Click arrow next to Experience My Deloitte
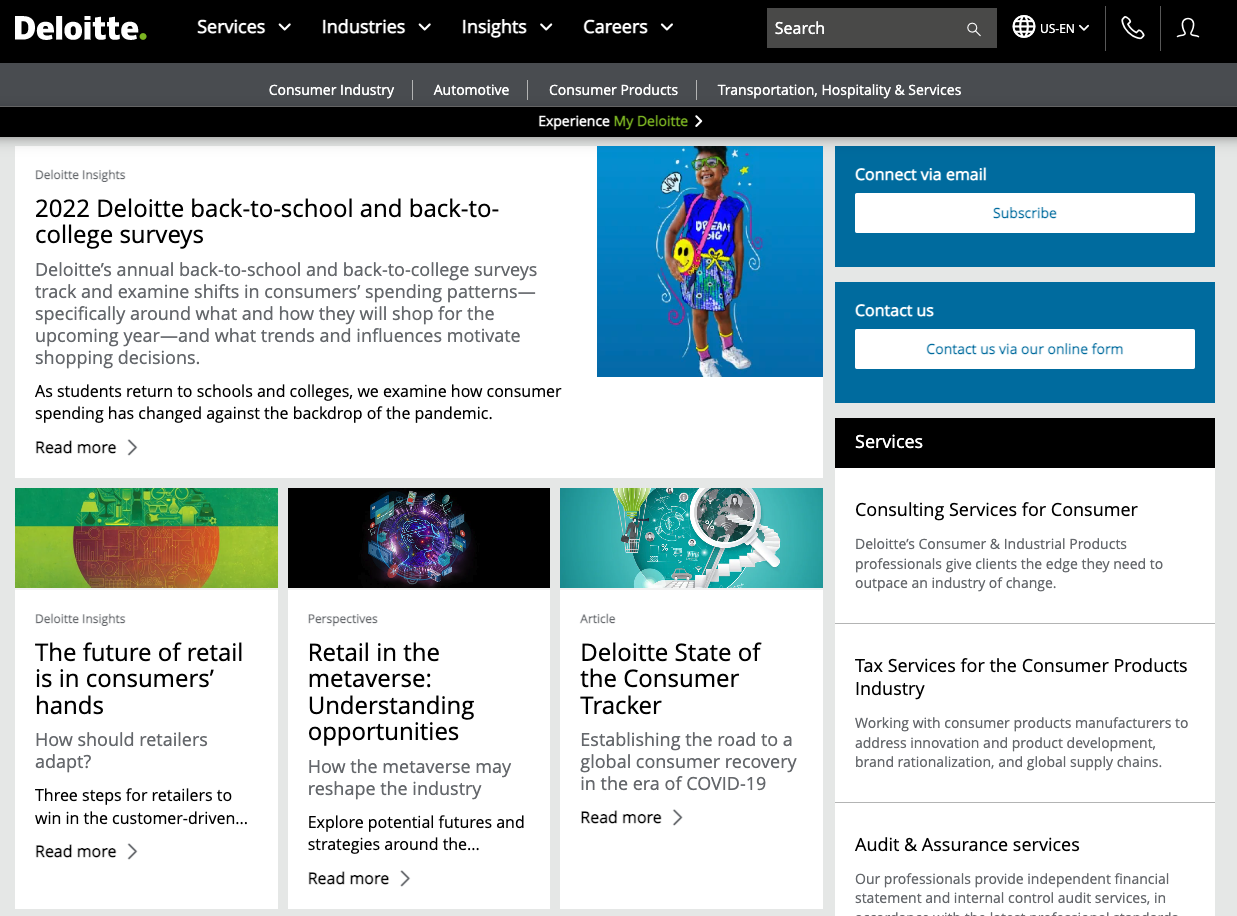 tap(699, 121)
